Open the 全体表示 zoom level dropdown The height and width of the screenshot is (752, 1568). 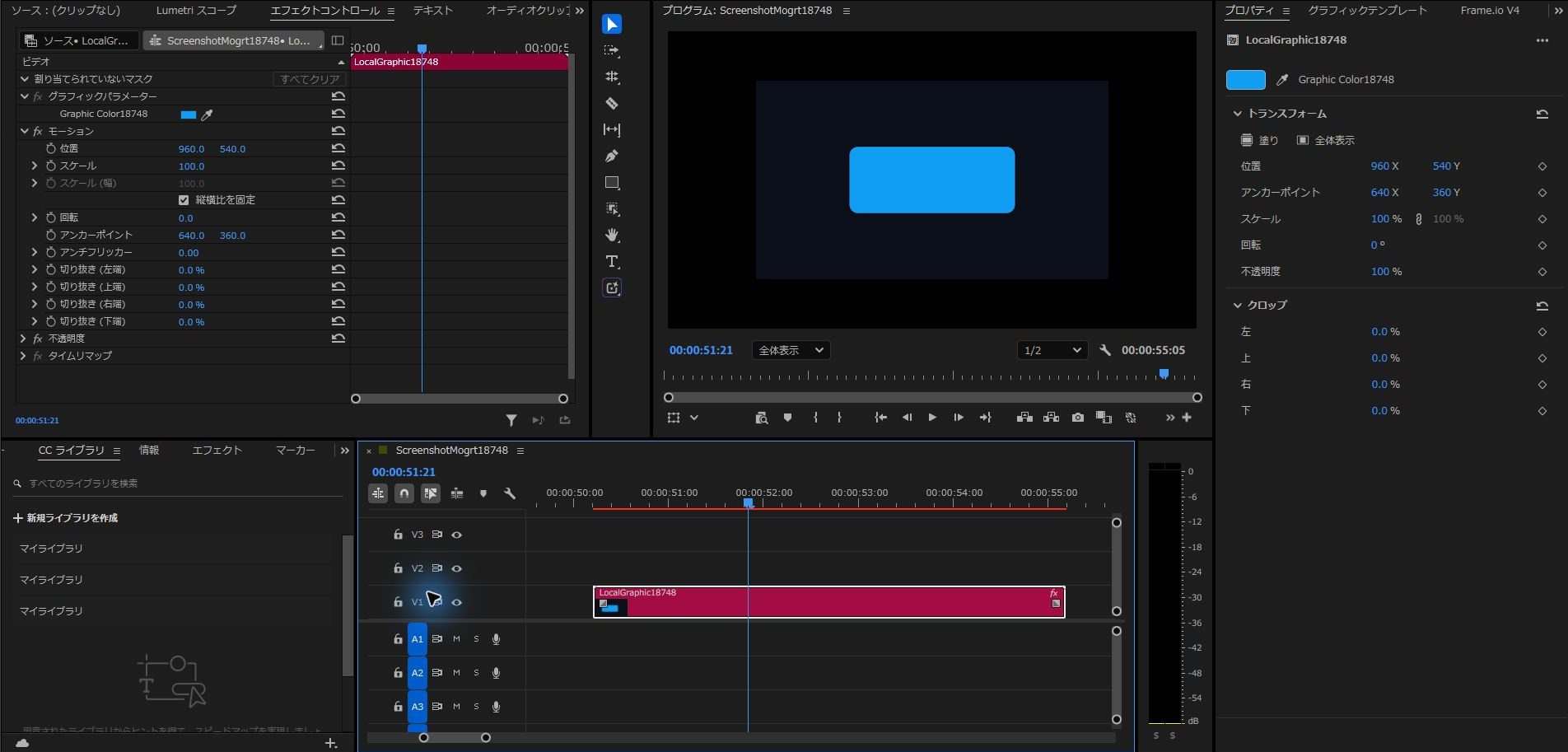[791, 350]
